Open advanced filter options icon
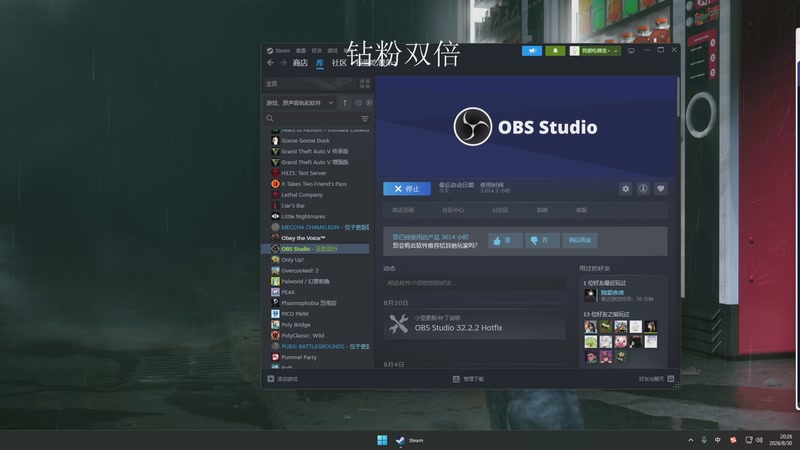800x450 pixels. 365,118
